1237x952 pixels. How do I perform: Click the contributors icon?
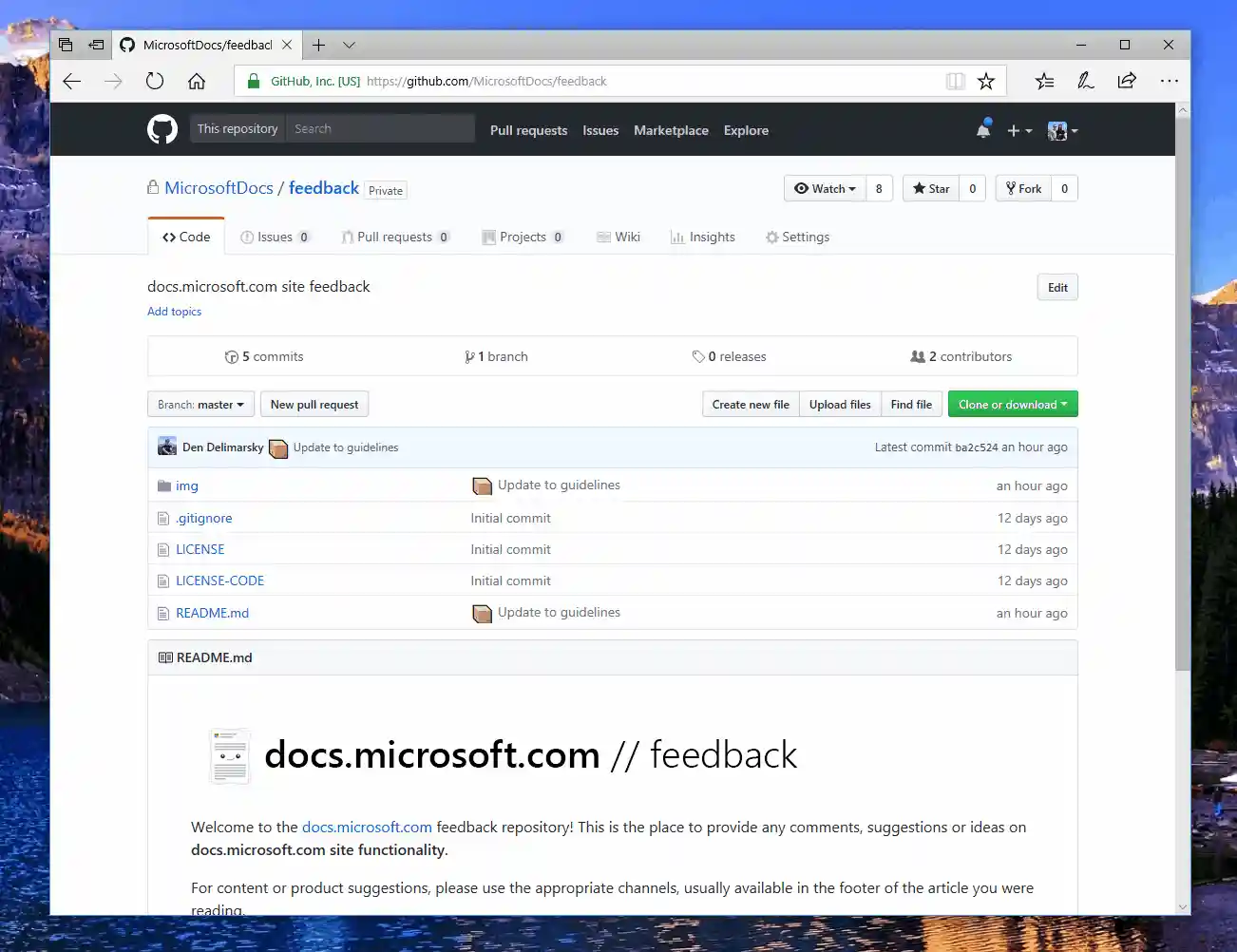[x=918, y=355]
